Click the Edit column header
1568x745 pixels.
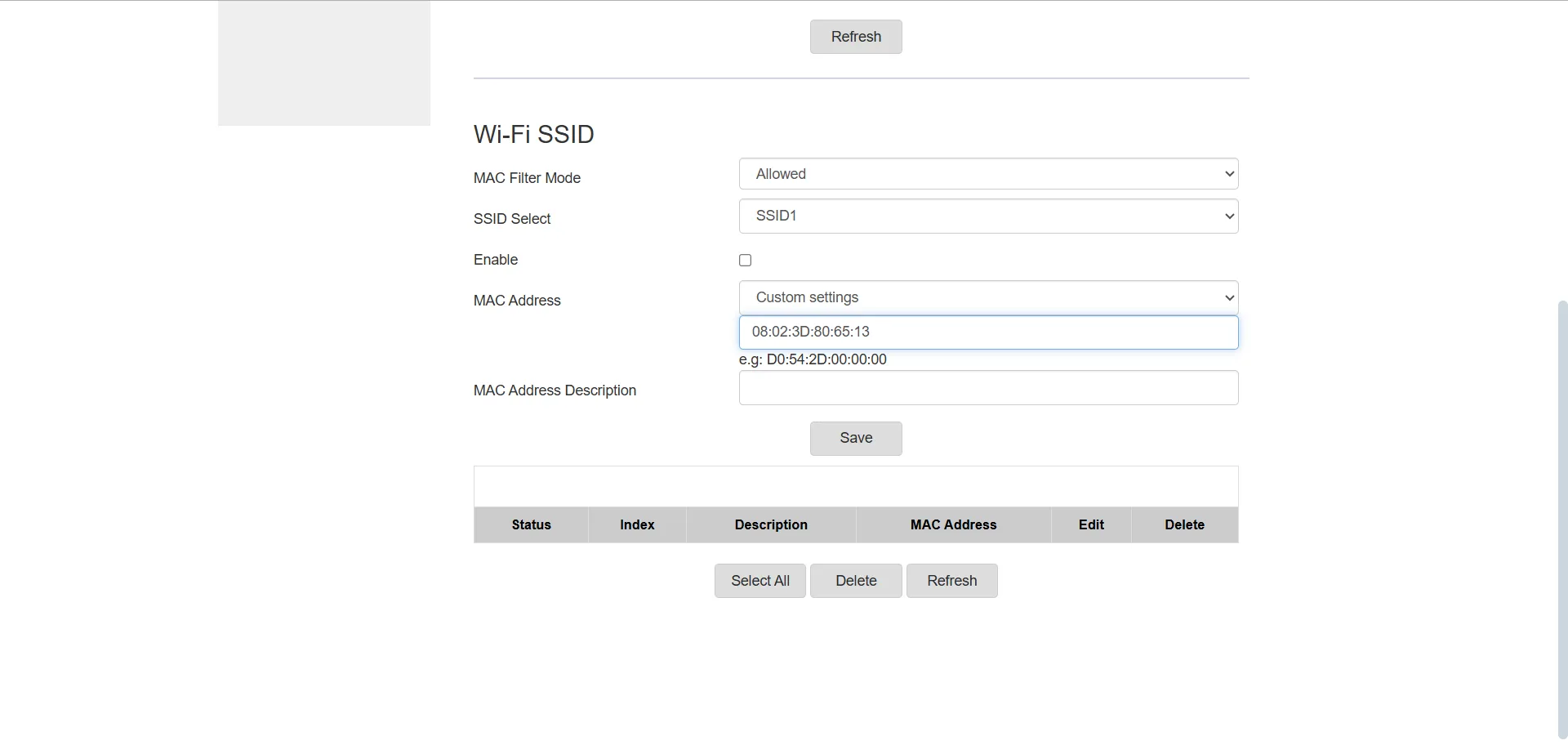(1090, 524)
